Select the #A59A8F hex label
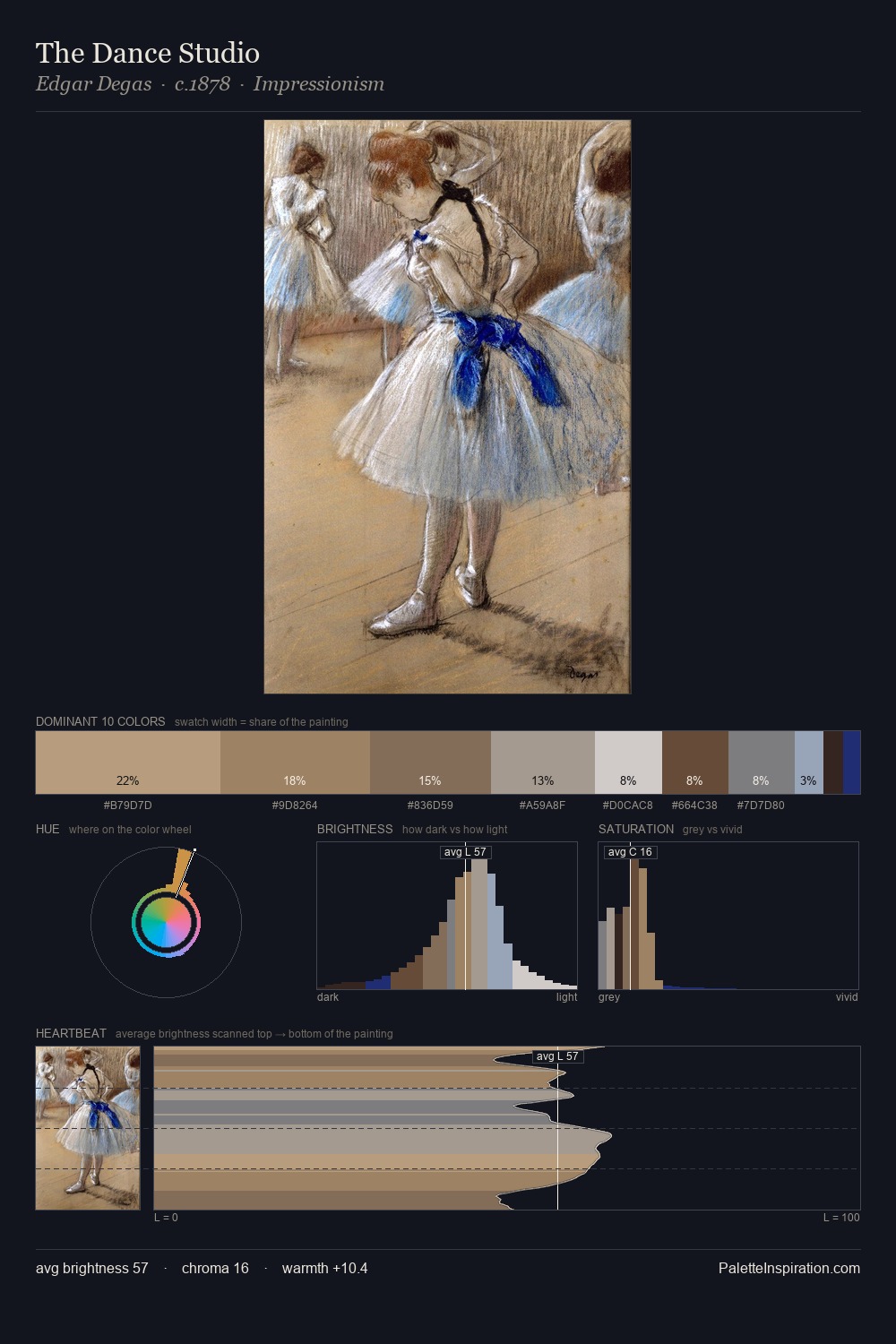 coord(543,806)
